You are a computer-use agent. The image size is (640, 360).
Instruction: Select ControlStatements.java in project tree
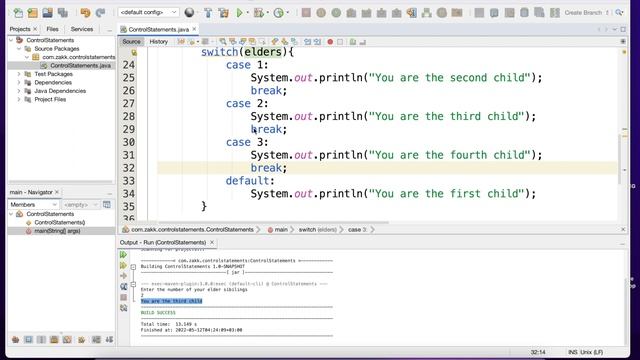pyautogui.click(x=80, y=66)
